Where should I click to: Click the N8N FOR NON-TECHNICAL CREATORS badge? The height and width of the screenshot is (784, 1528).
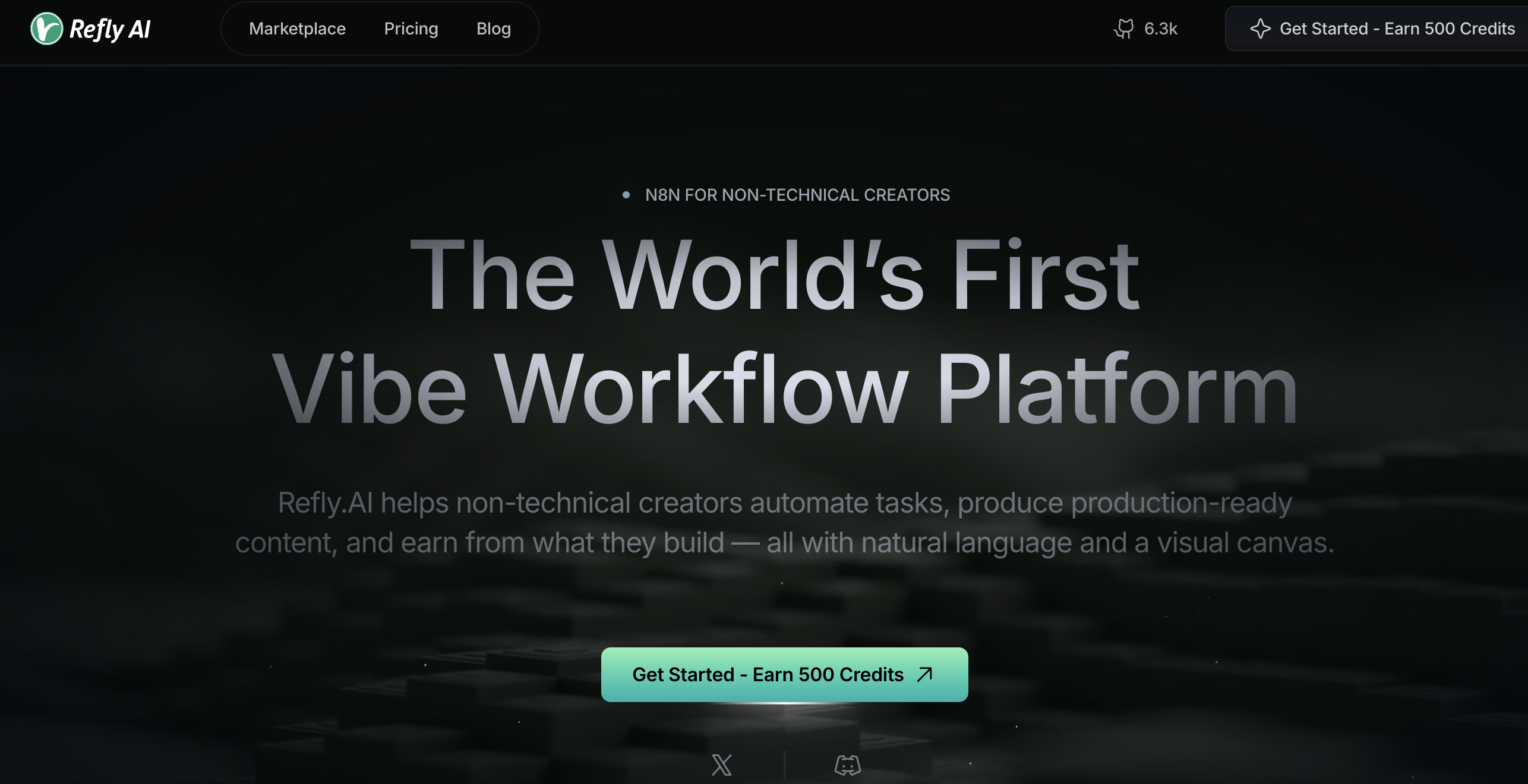point(797,195)
